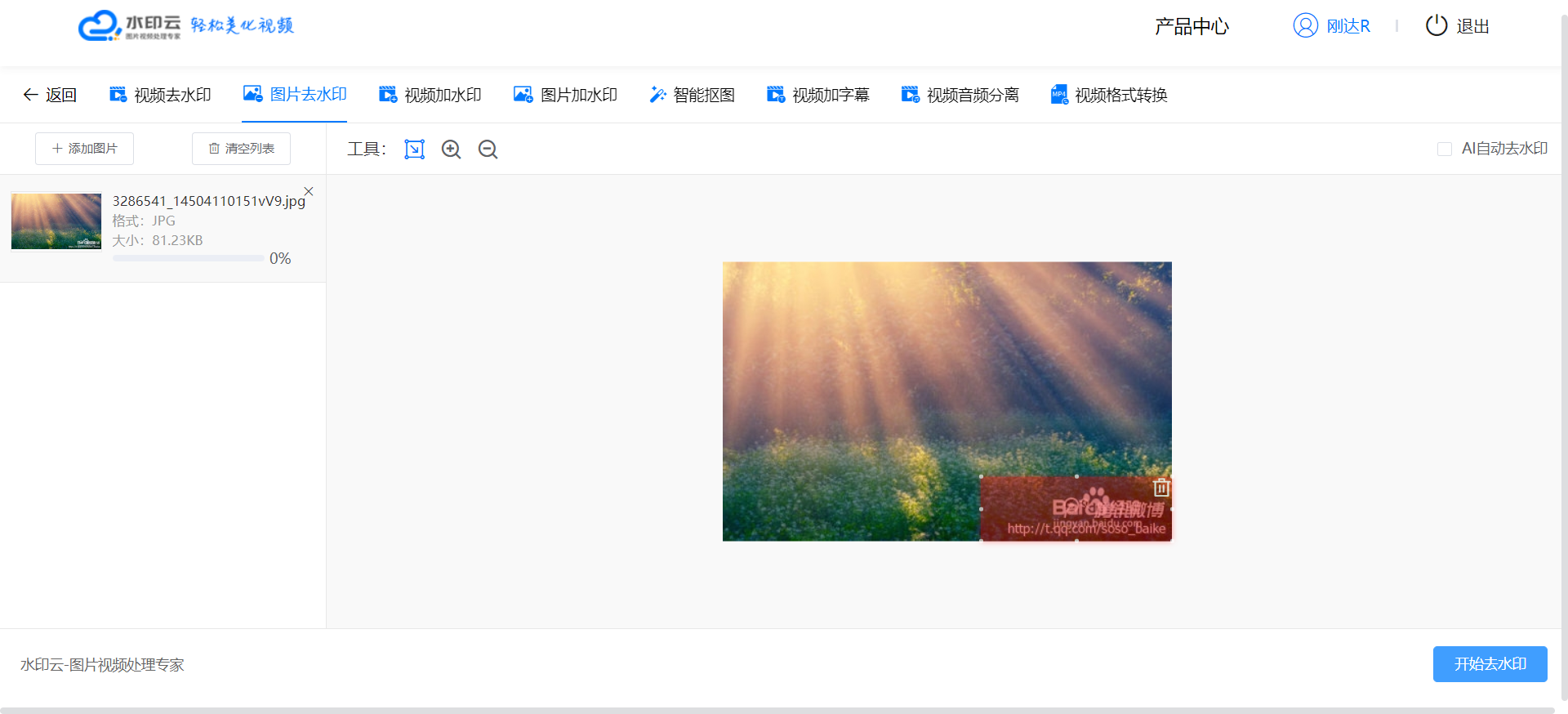
Task: Switch to 视频去水印 tab
Action: [160, 95]
